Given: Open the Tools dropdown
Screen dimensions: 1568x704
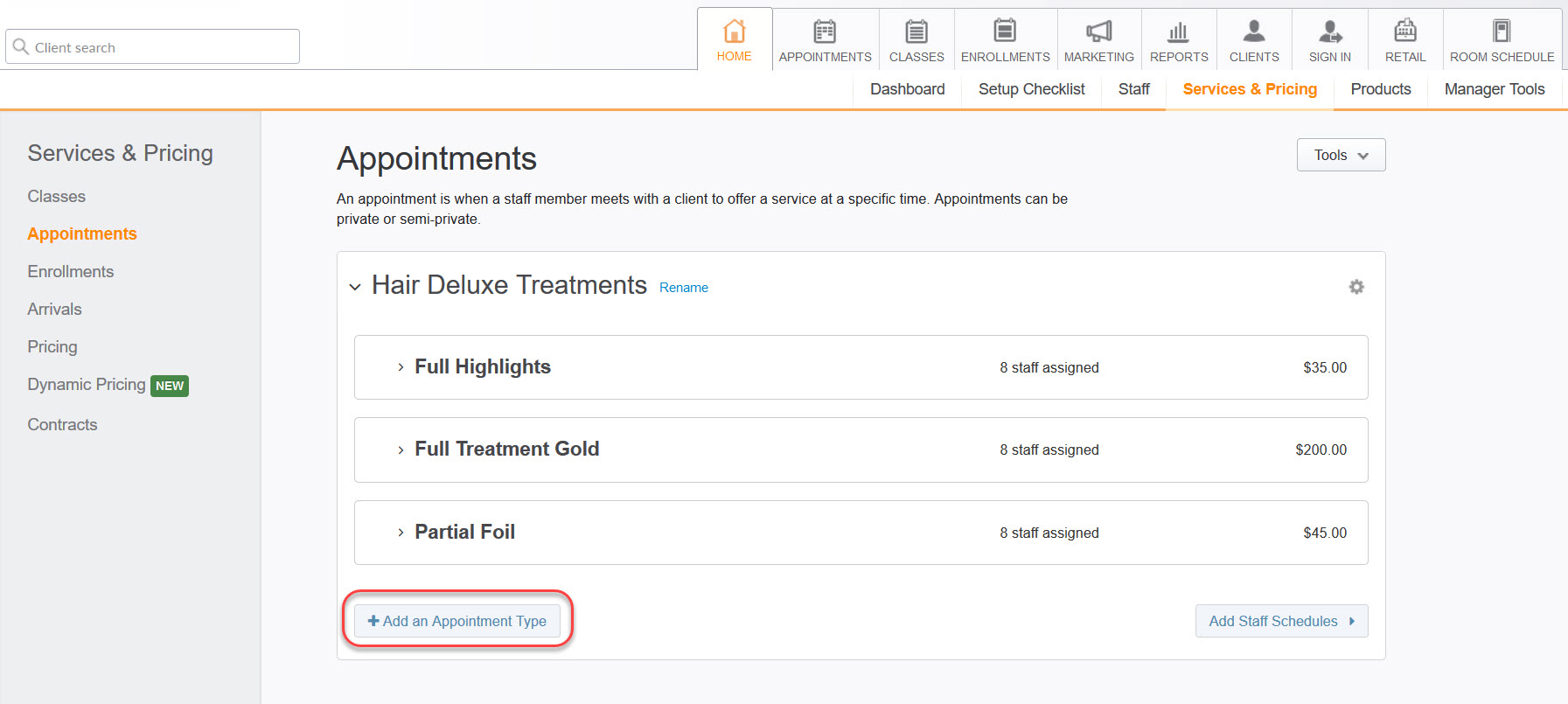Looking at the screenshot, I should pyautogui.click(x=1340, y=155).
